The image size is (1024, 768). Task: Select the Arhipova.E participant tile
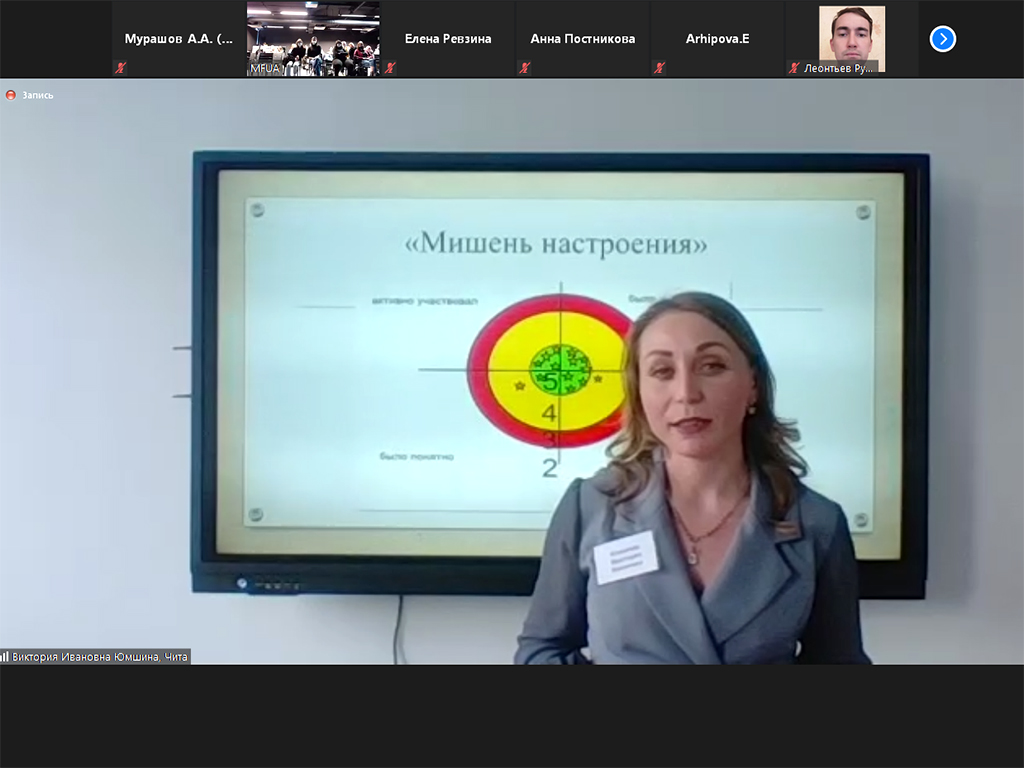pyautogui.click(x=717, y=39)
